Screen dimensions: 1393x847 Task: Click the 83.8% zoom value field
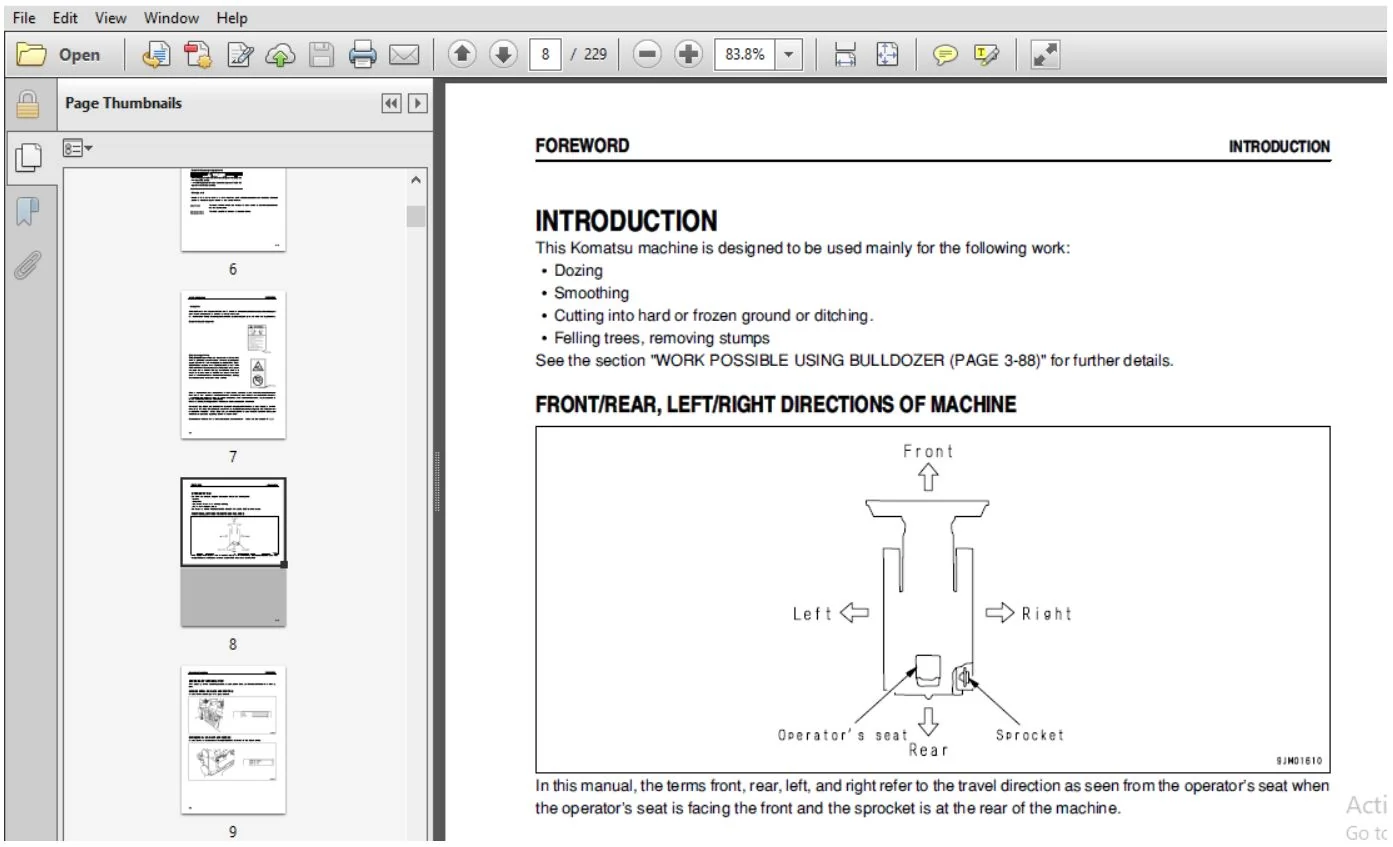[745, 55]
